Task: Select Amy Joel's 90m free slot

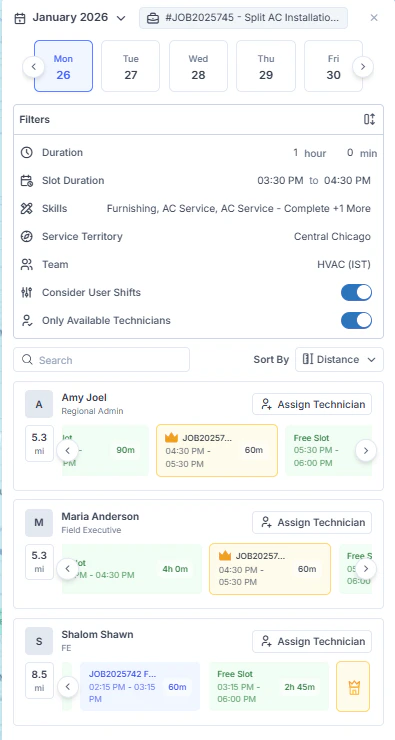Action: (105, 450)
